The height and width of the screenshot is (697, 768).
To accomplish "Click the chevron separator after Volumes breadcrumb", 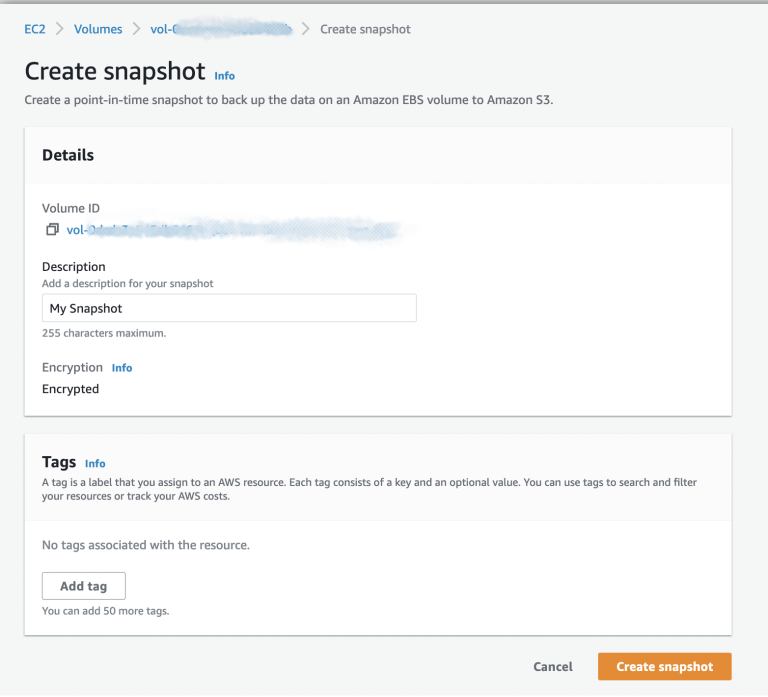I will click(136, 29).
